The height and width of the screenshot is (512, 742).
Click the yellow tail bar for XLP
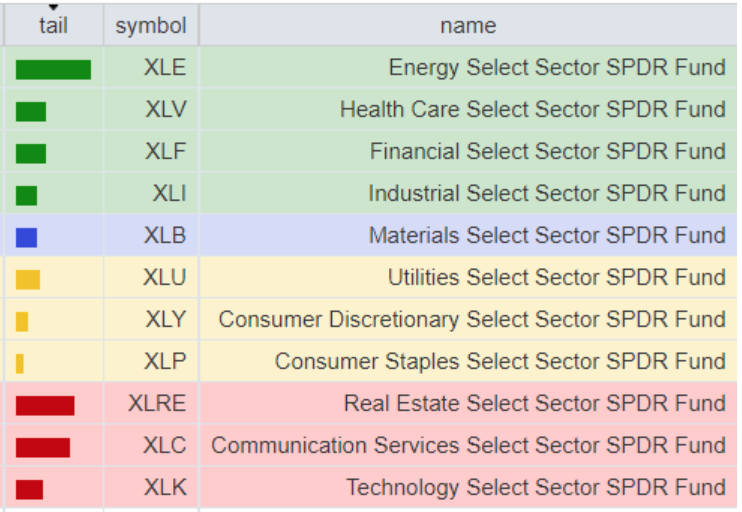pyautogui.click(x=20, y=363)
